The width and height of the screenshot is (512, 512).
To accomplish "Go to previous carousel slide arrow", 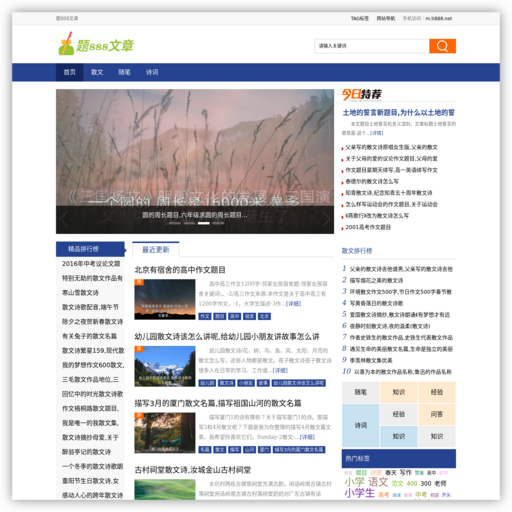I will tap(64, 219).
